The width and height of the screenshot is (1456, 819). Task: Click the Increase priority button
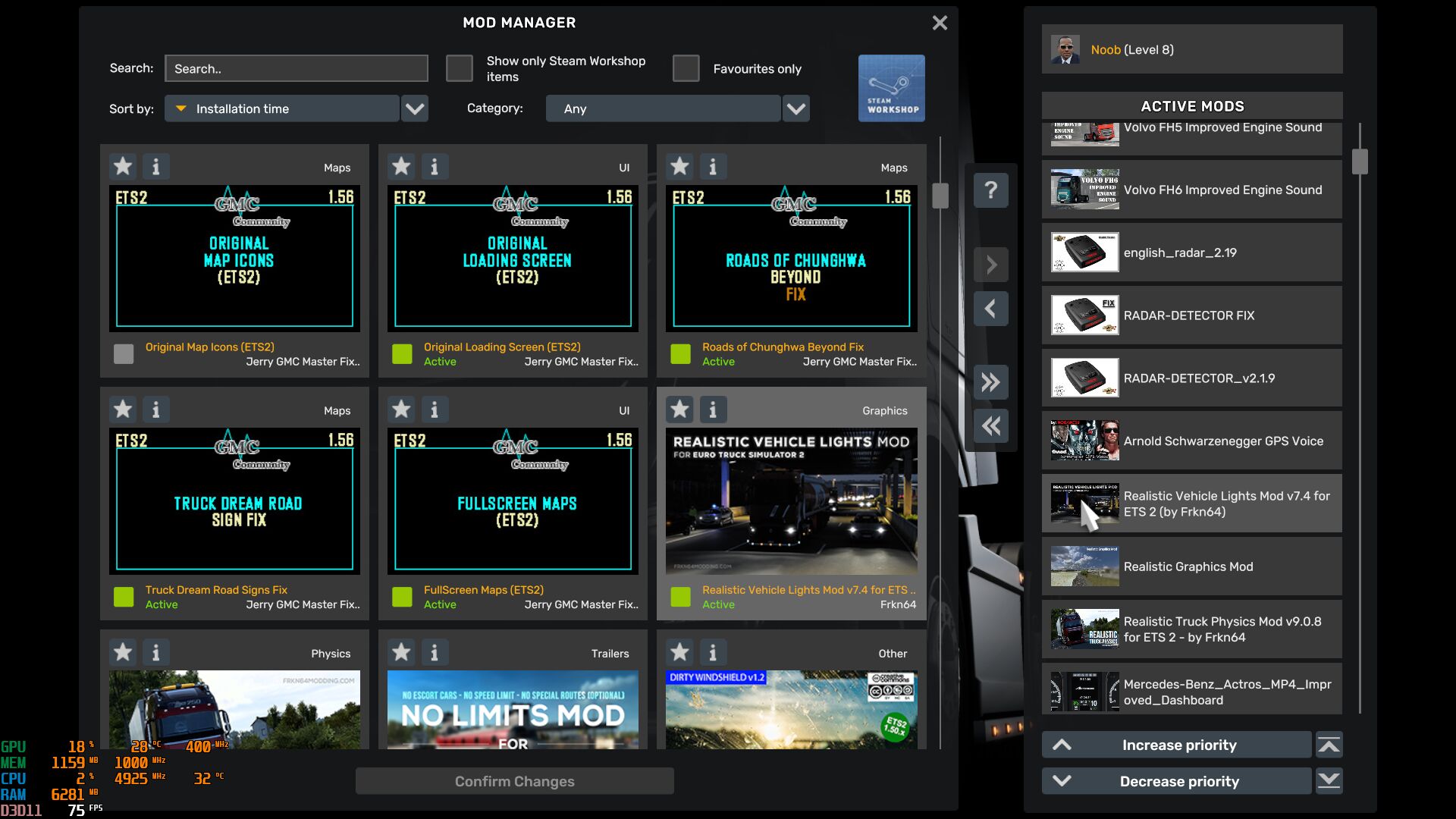point(1178,745)
